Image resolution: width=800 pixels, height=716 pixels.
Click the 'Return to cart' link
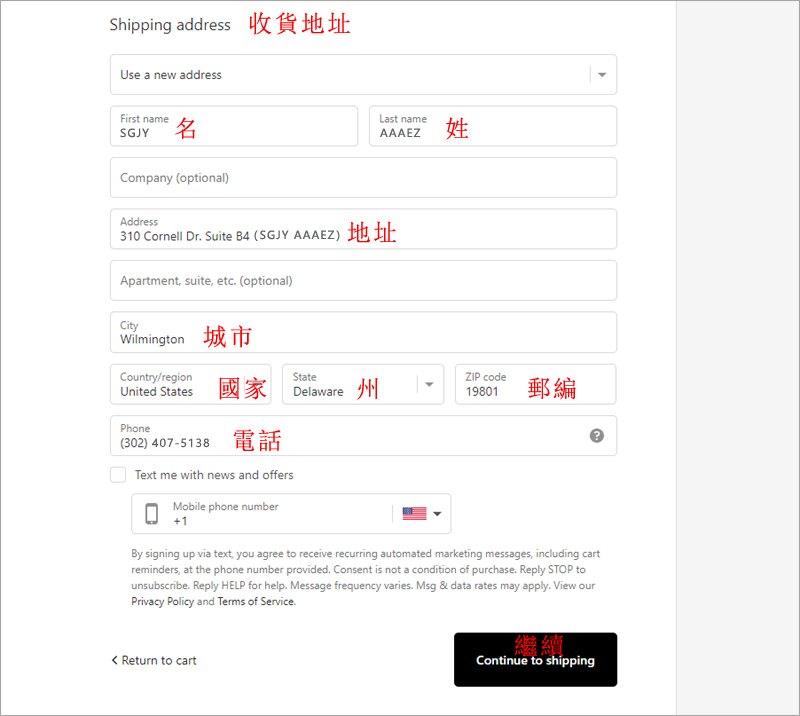click(x=159, y=660)
